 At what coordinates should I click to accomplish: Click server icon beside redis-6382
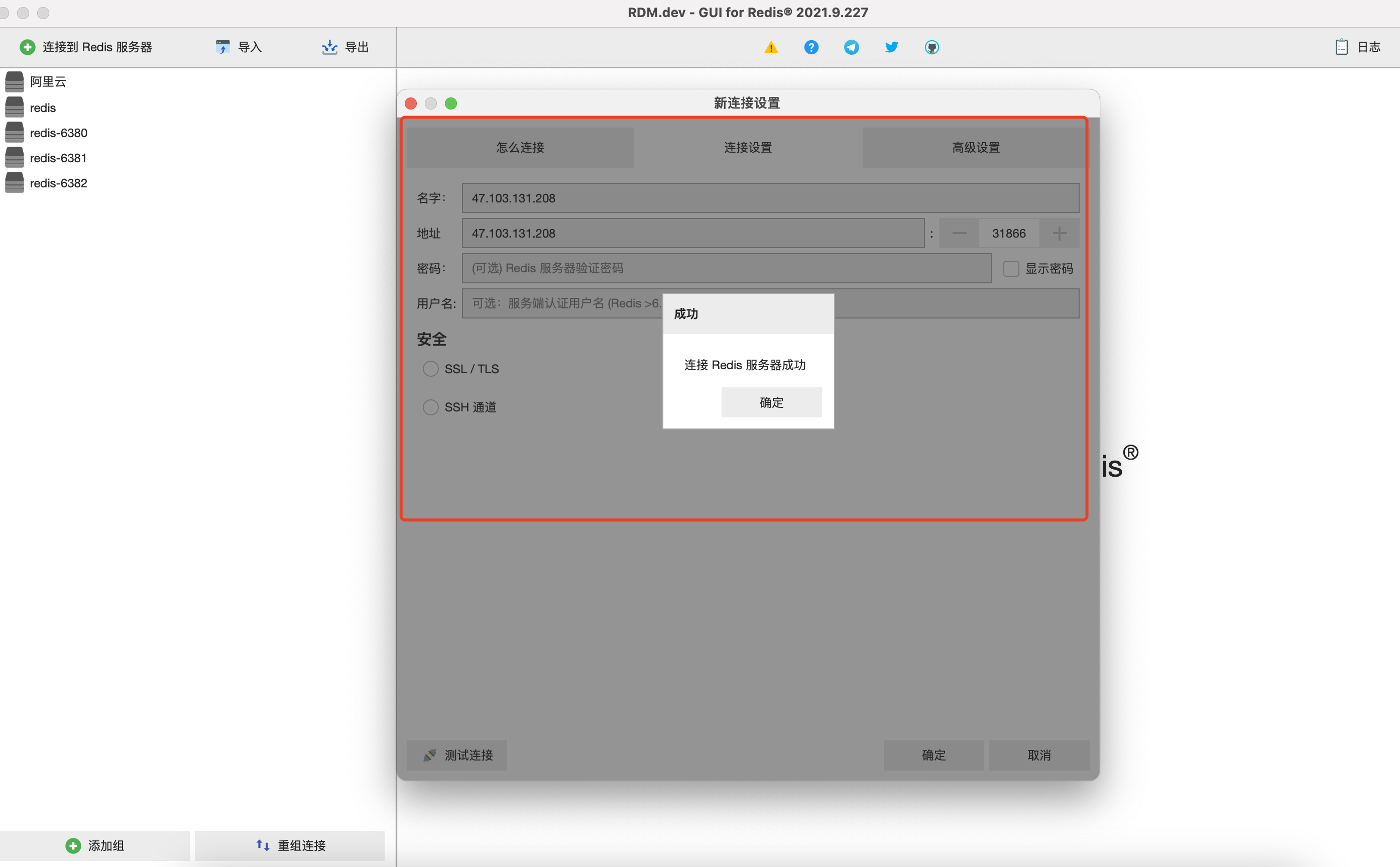(15, 183)
